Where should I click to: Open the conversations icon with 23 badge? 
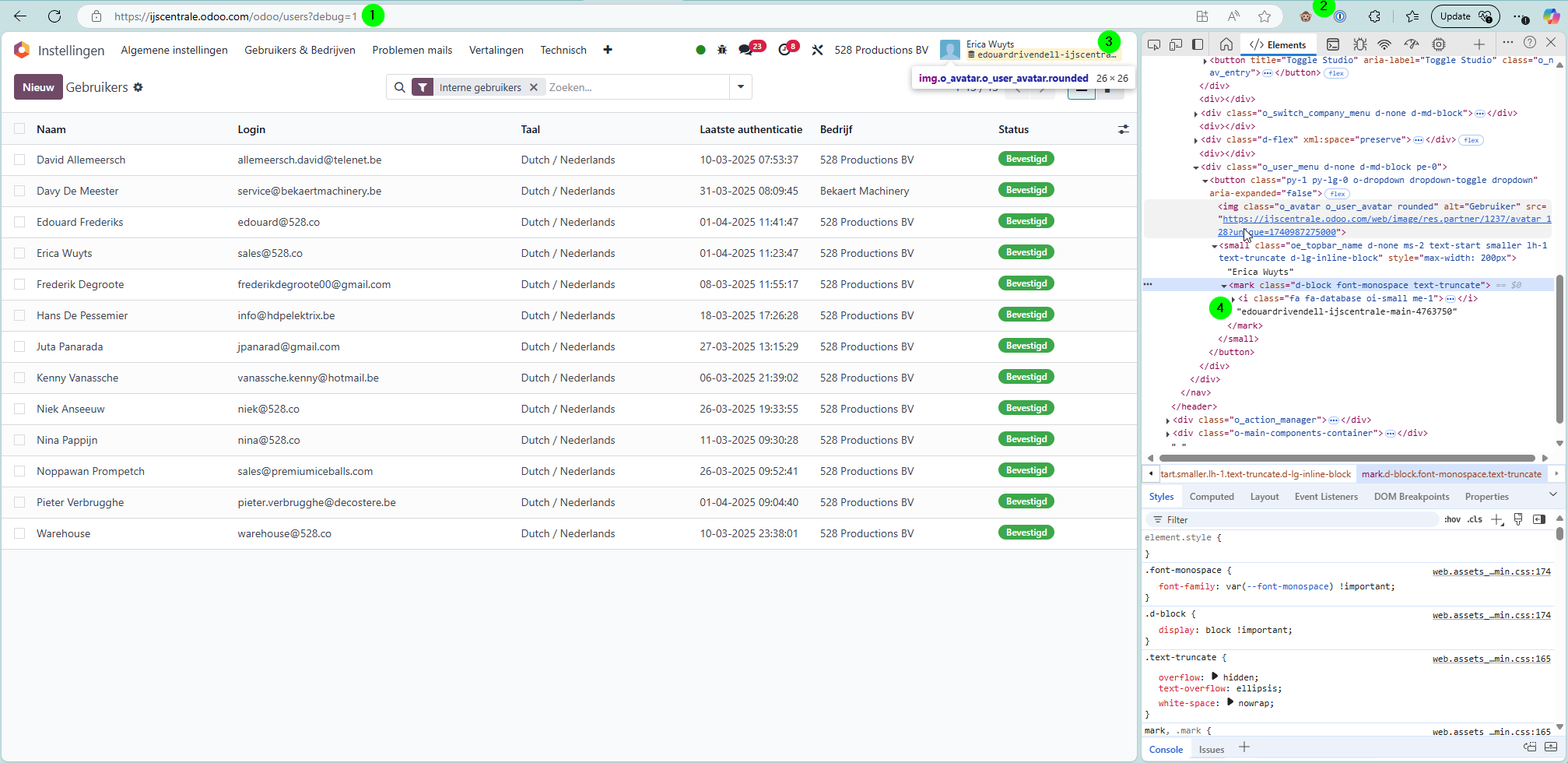pyautogui.click(x=746, y=50)
